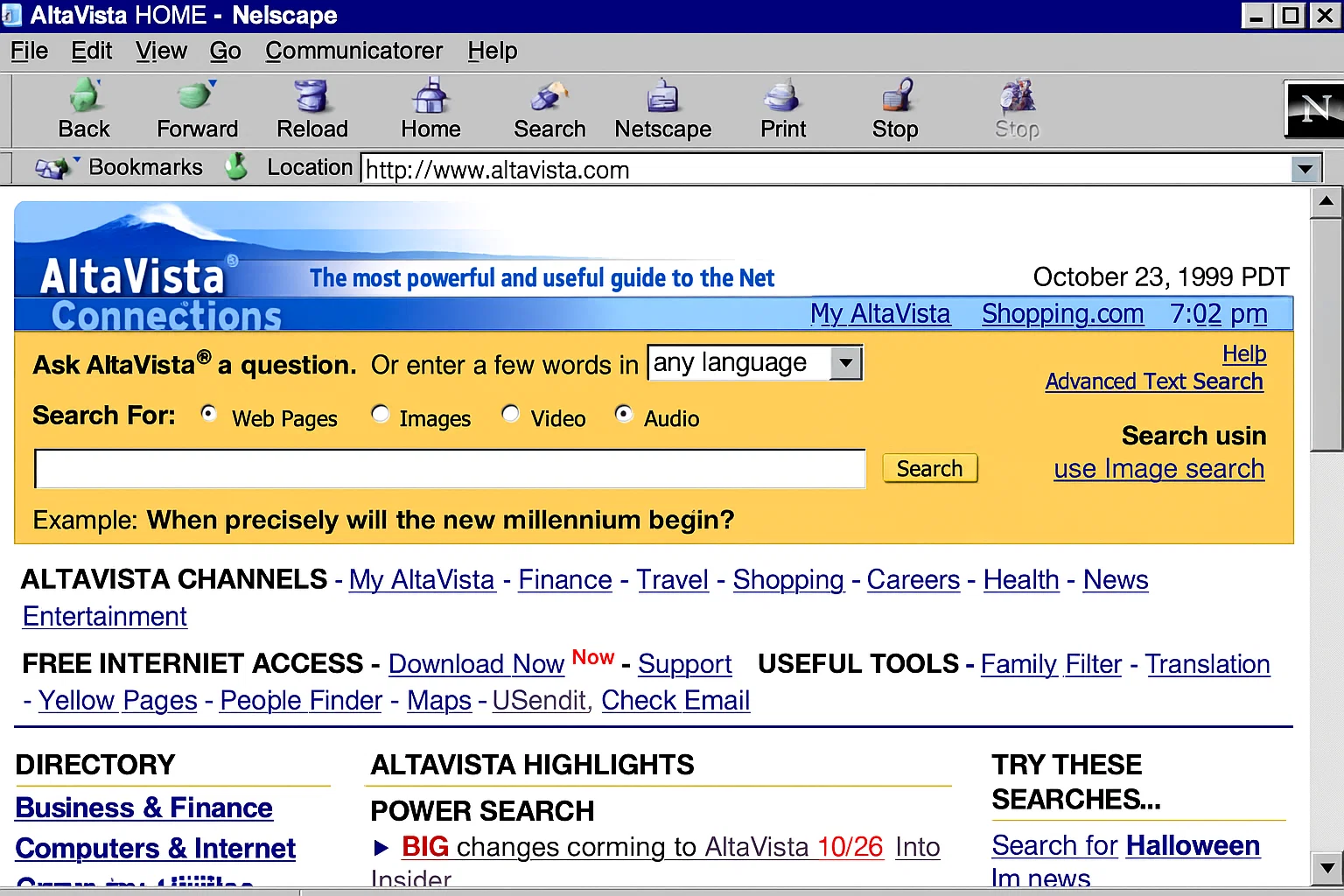Click the Forward navigation icon
The image size is (1344, 896).
[x=197, y=96]
